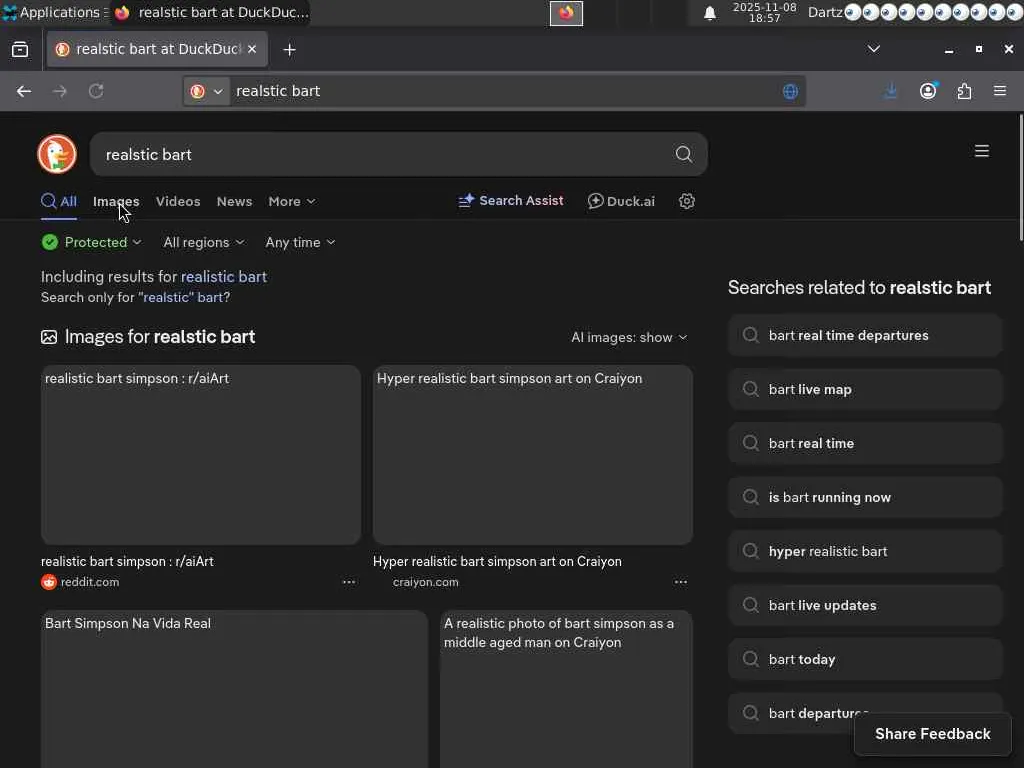The width and height of the screenshot is (1024, 768).
Task: Click the DuckDuckGo logo
Action: (x=57, y=154)
